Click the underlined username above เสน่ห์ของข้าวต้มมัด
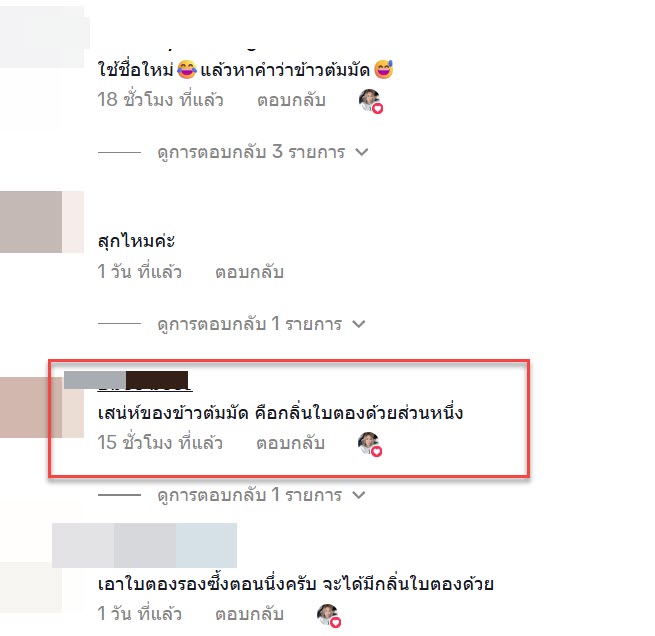655x636 pixels. pos(145,381)
